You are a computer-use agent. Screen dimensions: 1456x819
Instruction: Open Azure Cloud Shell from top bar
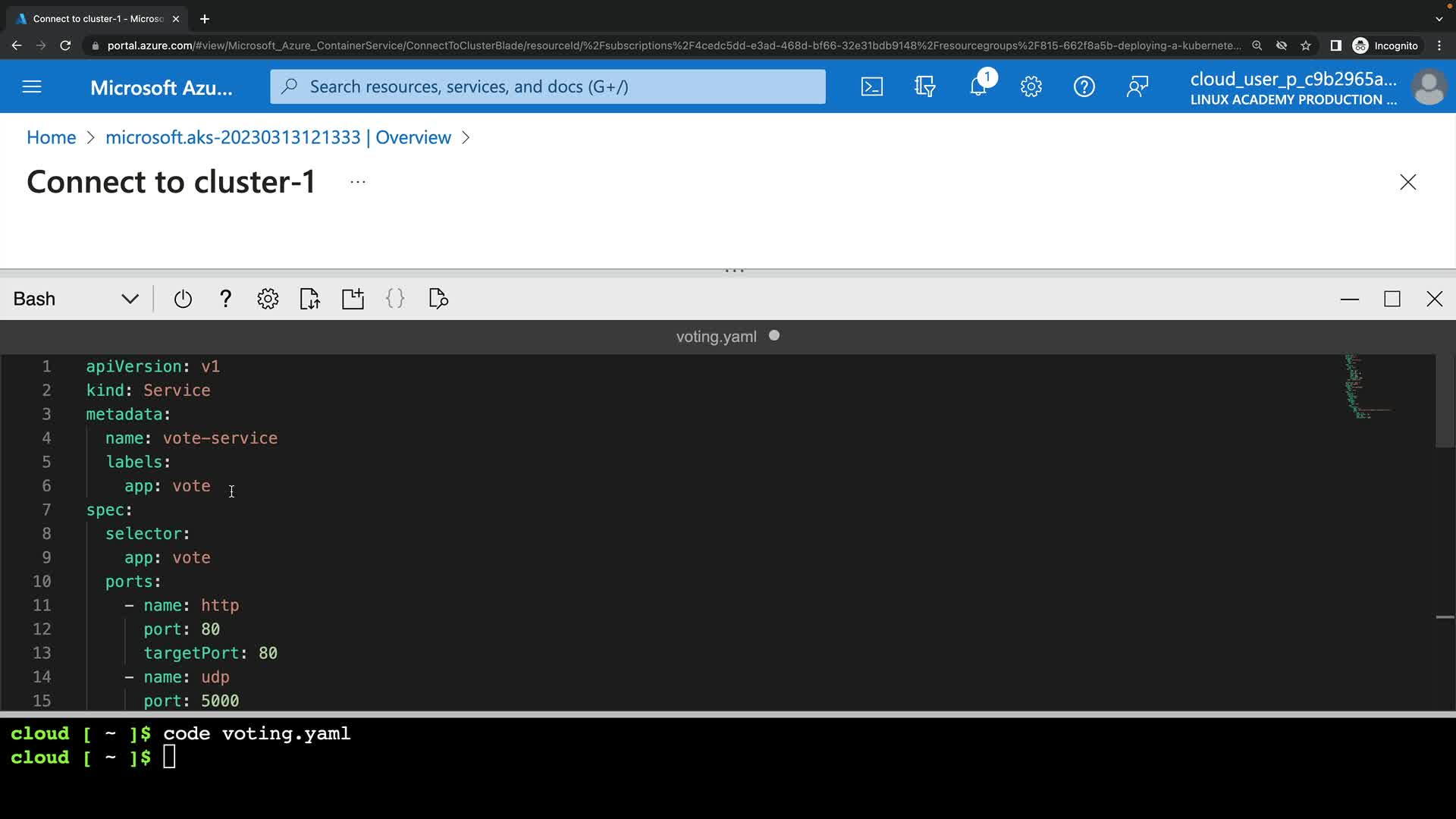coord(872,86)
